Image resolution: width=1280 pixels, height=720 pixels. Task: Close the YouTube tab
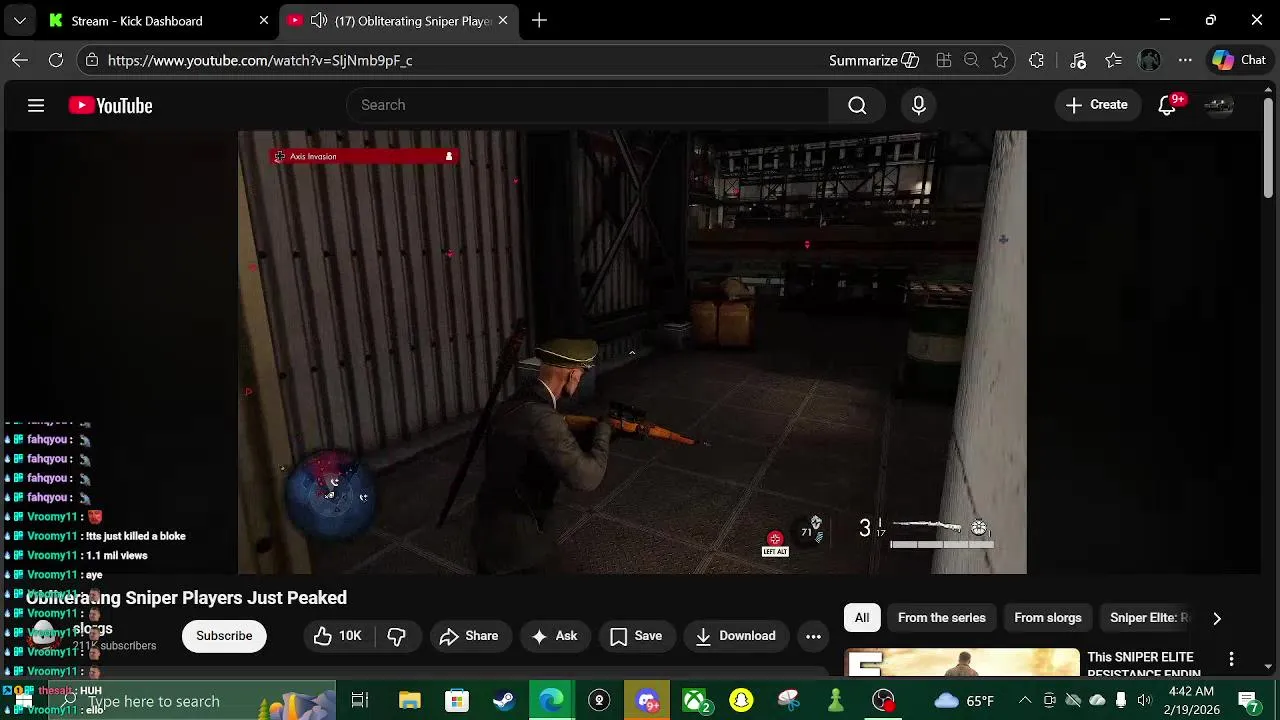point(503,20)
